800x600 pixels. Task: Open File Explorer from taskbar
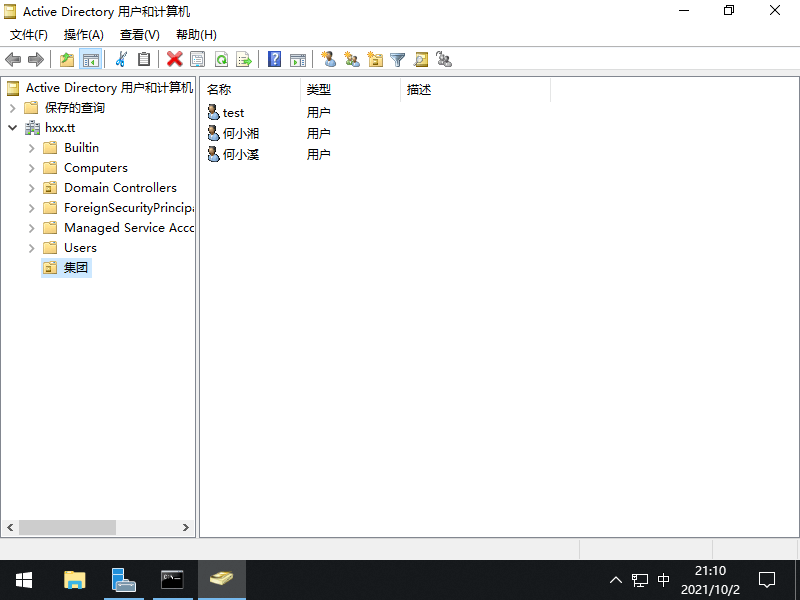74,580
